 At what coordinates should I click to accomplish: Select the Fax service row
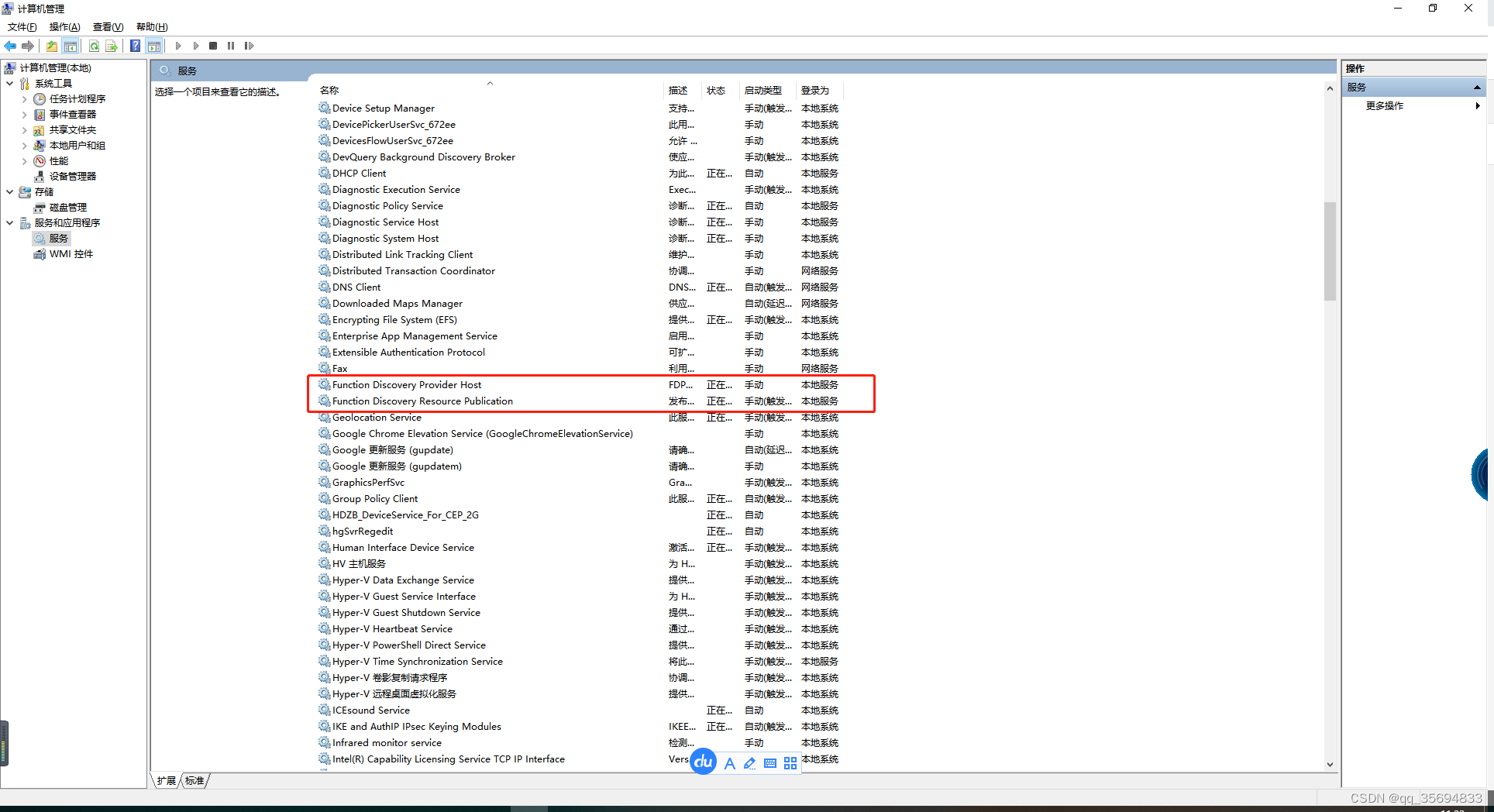pyautogui.click(x=579, y=369)
